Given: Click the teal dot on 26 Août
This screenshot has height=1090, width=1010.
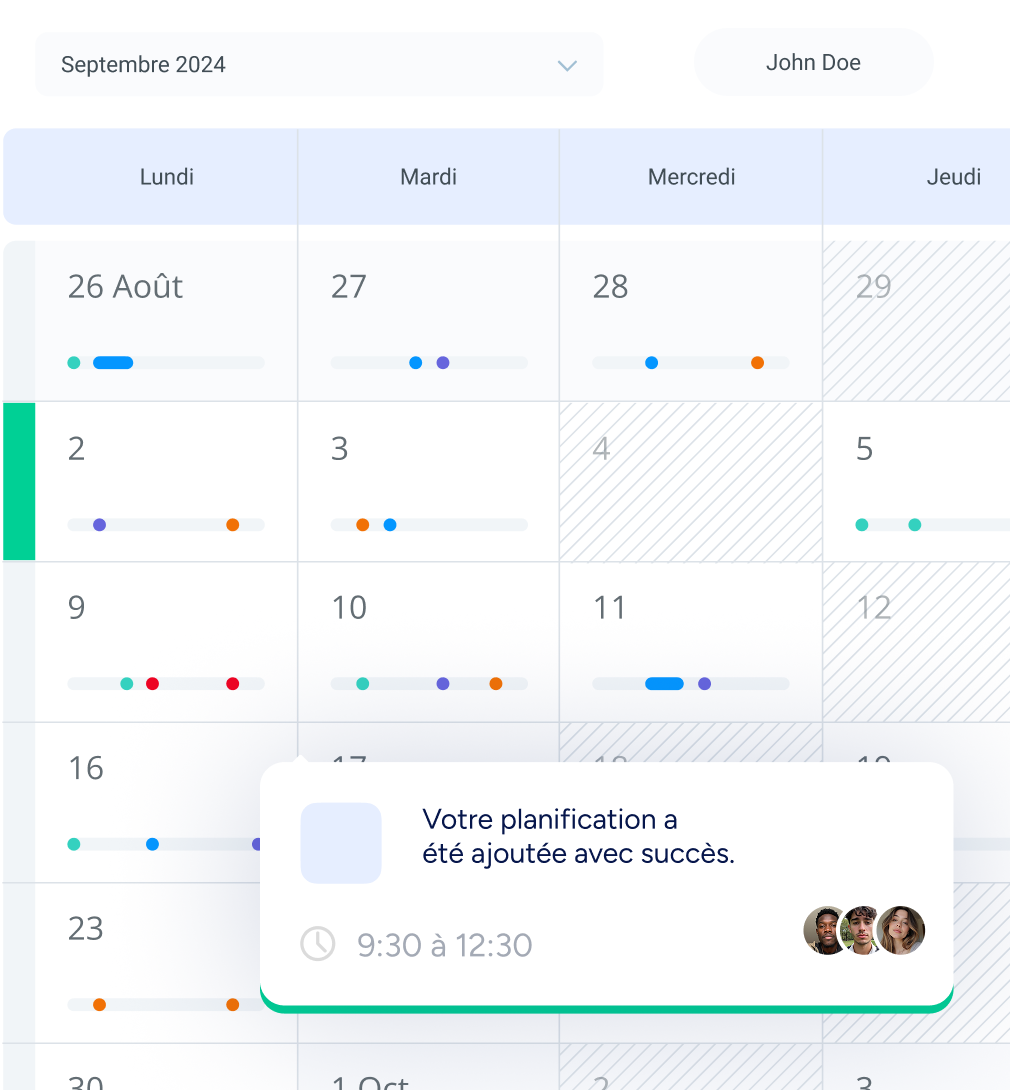Looking at the screenshot, I should pyautogui.click(x=74, y=363).
